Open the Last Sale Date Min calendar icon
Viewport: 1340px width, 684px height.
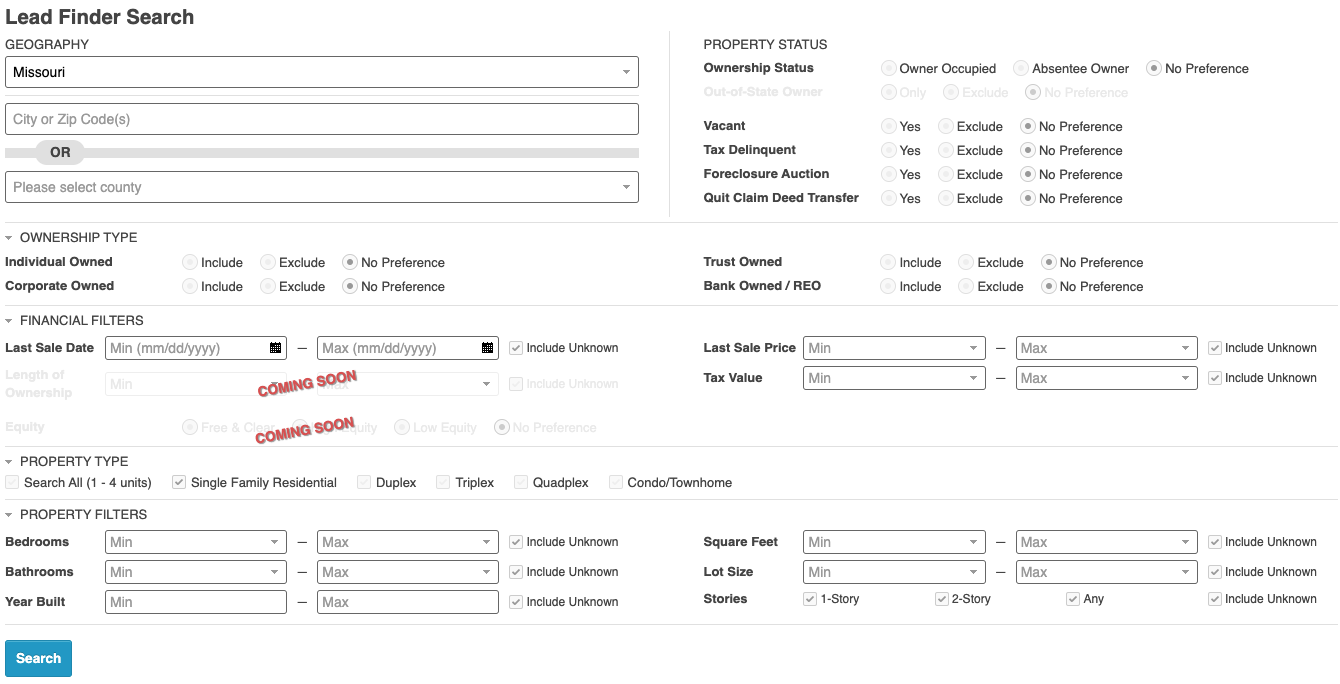click(x=276, y=348)
